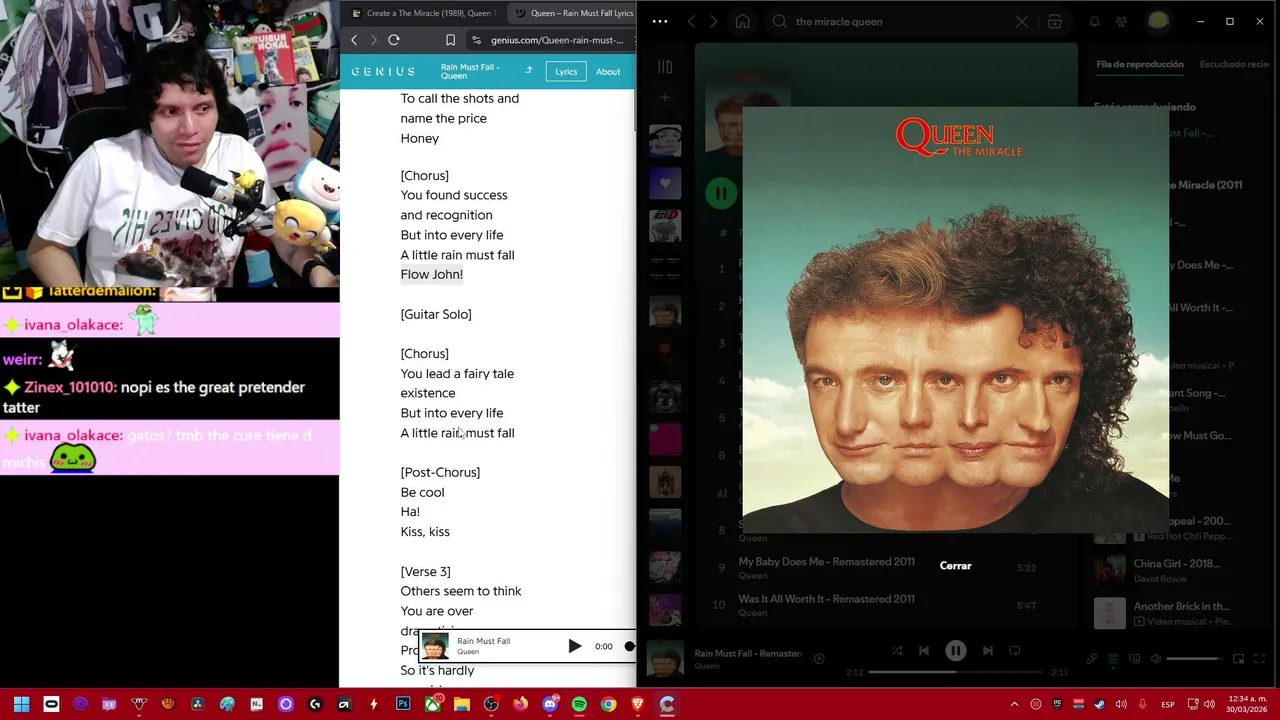Open Spotify from the taskbar
The height and width of the screenshot is (720, 1280).
pos(579,704)
